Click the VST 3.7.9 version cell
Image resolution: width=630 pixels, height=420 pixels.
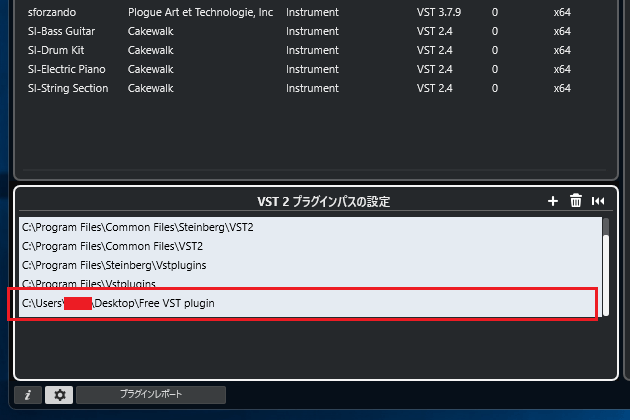[x=438, y=13]
